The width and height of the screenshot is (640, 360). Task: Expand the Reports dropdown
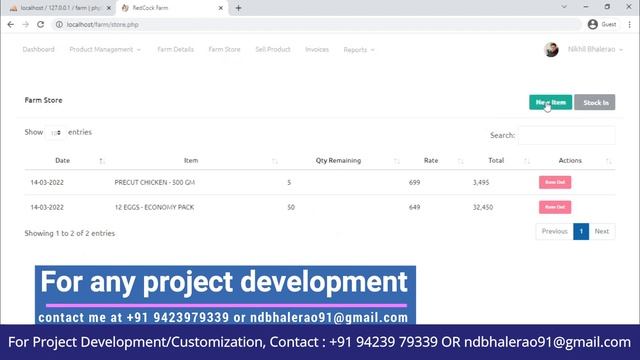(359, 50)
